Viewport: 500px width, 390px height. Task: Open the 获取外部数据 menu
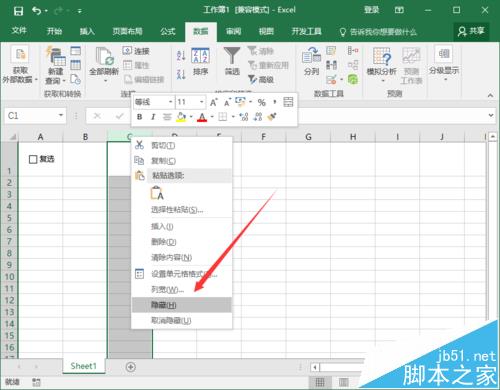tap(20, 64)
